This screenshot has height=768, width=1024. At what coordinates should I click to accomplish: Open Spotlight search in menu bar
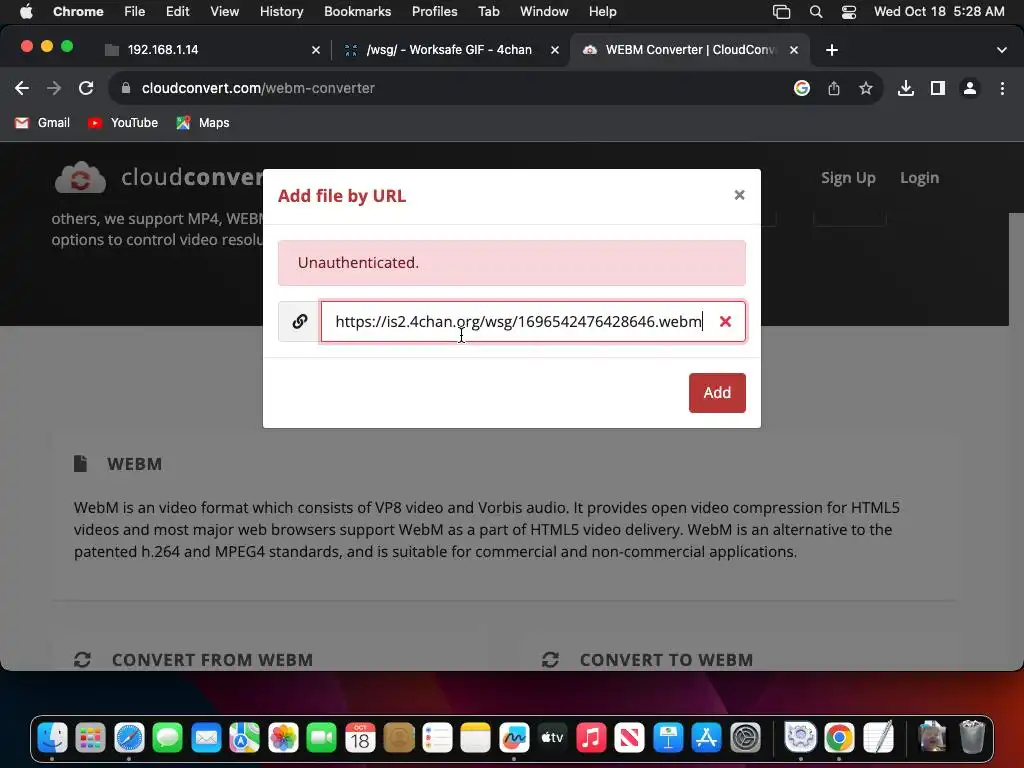pyautogui.click(x=816, y=11)
